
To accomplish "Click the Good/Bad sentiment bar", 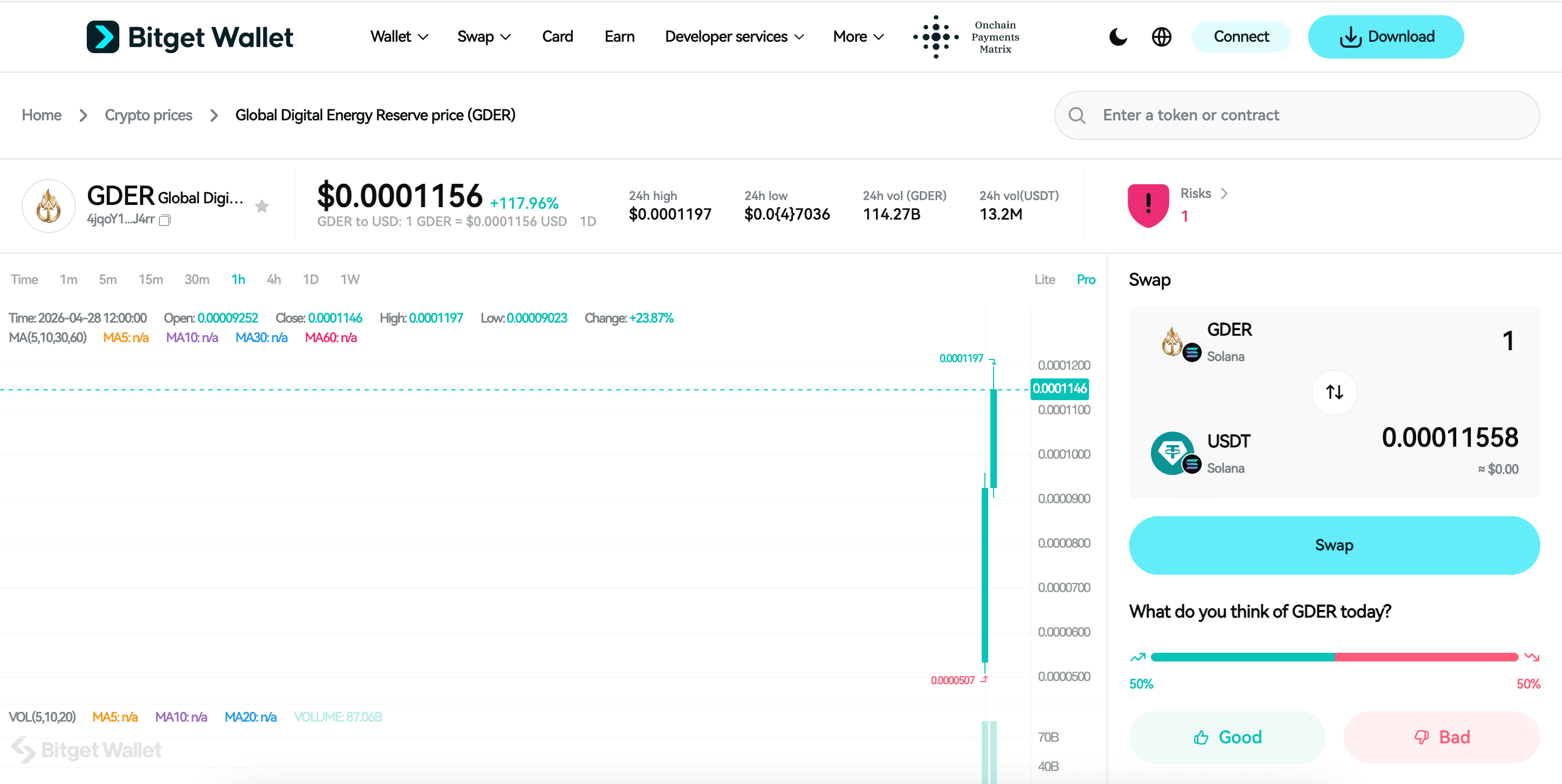I will [1334, 657].
